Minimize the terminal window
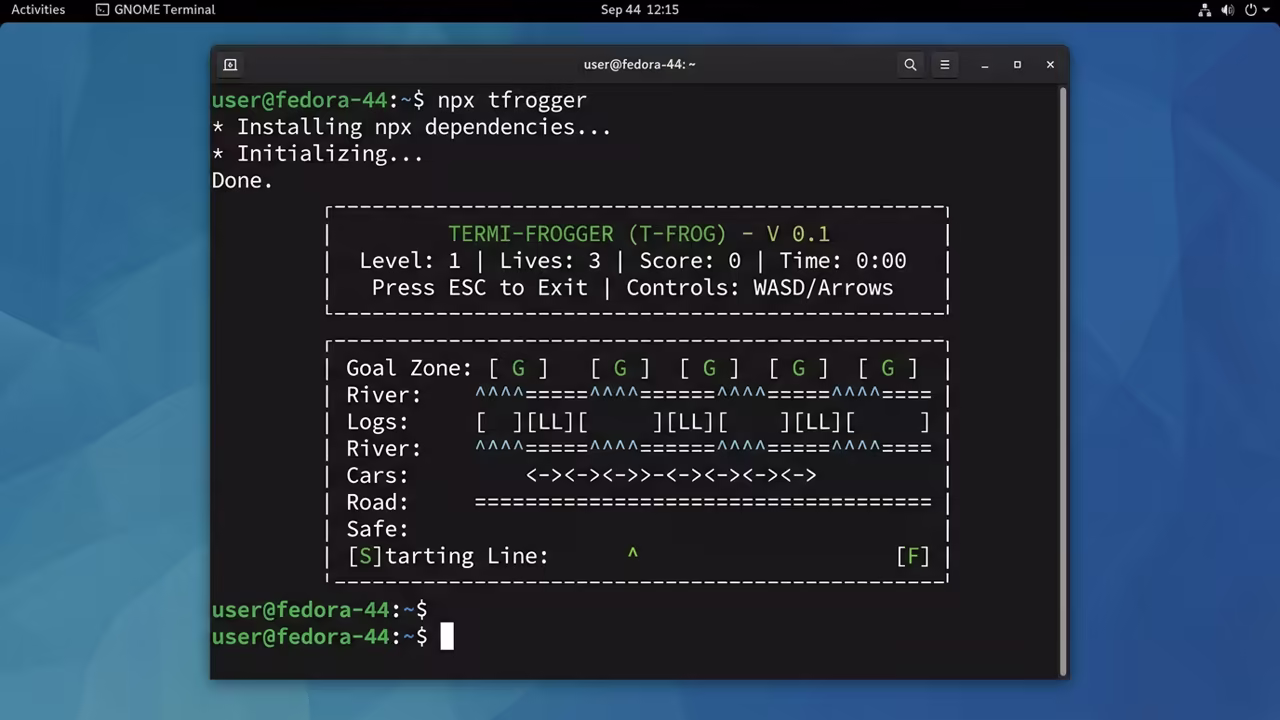The image size is (1280, 720). [x=985, y=64]
